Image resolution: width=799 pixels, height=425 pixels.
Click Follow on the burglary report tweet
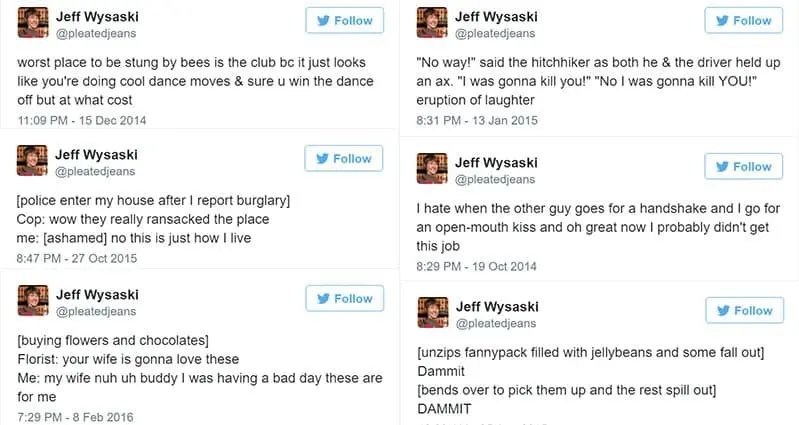tap(343, 158)
